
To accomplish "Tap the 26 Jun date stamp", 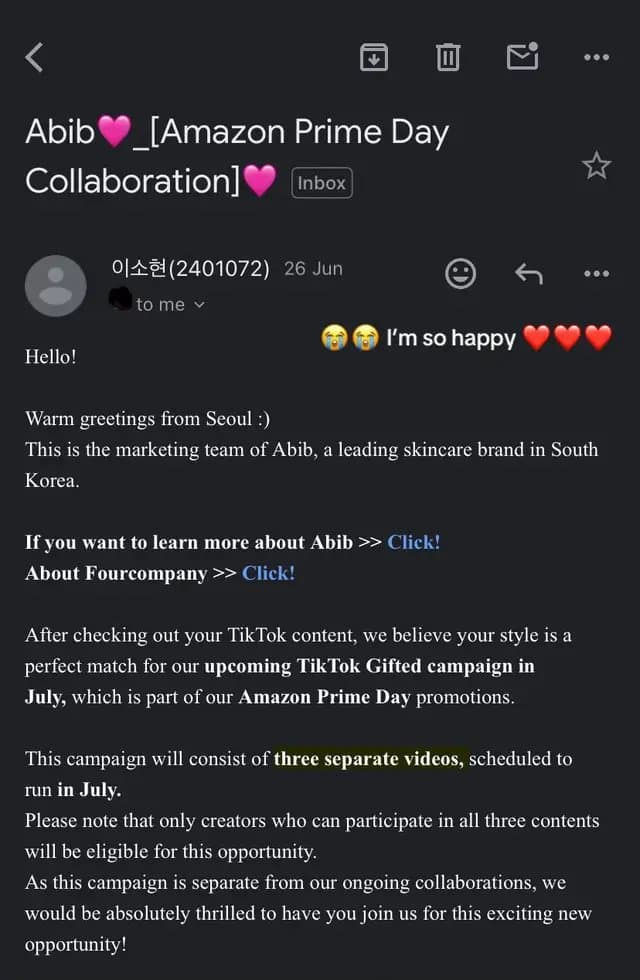I will [x=313, y=269].
